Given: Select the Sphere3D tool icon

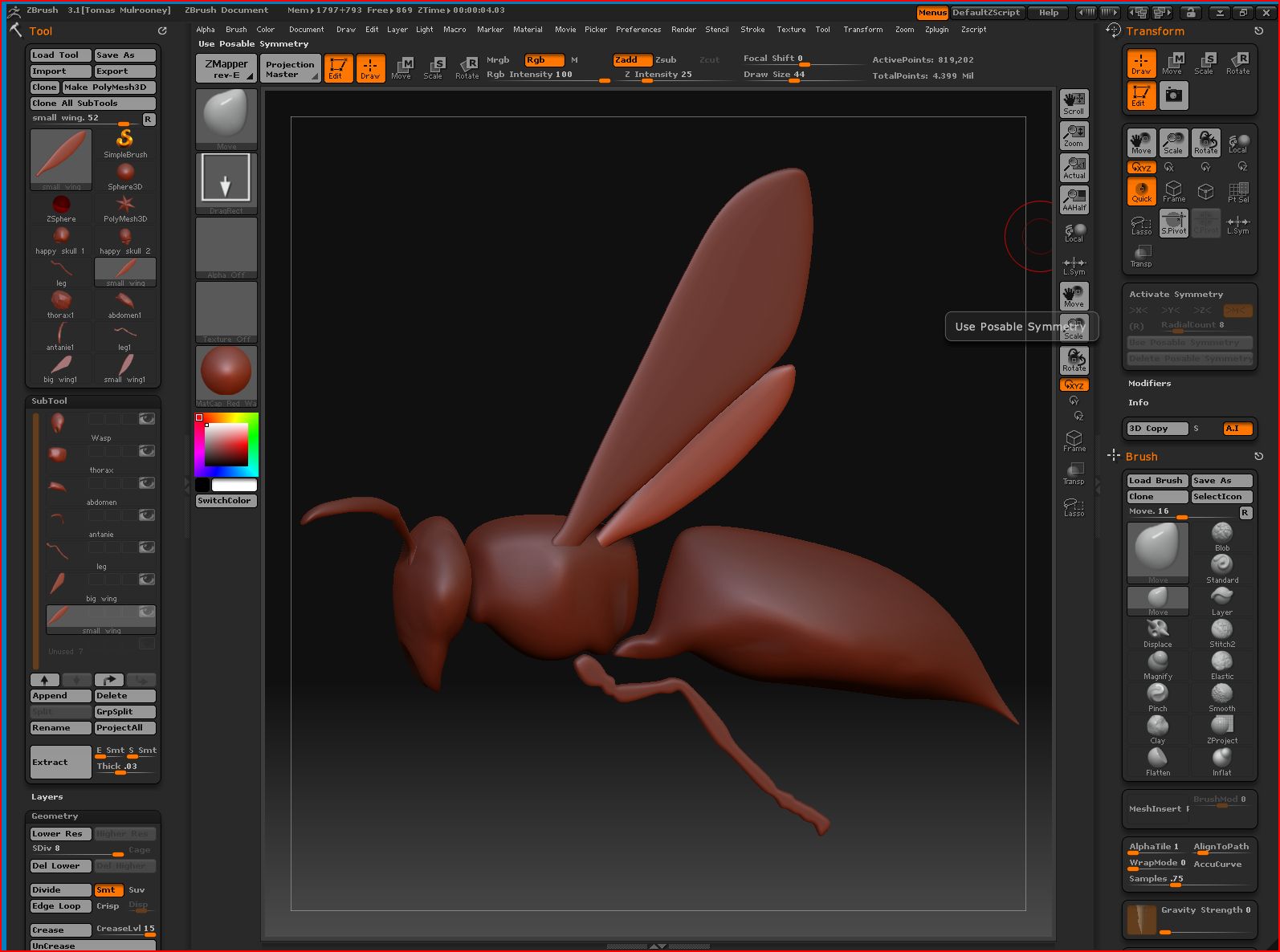Looking at the screenshot, I should click(125, 174).
